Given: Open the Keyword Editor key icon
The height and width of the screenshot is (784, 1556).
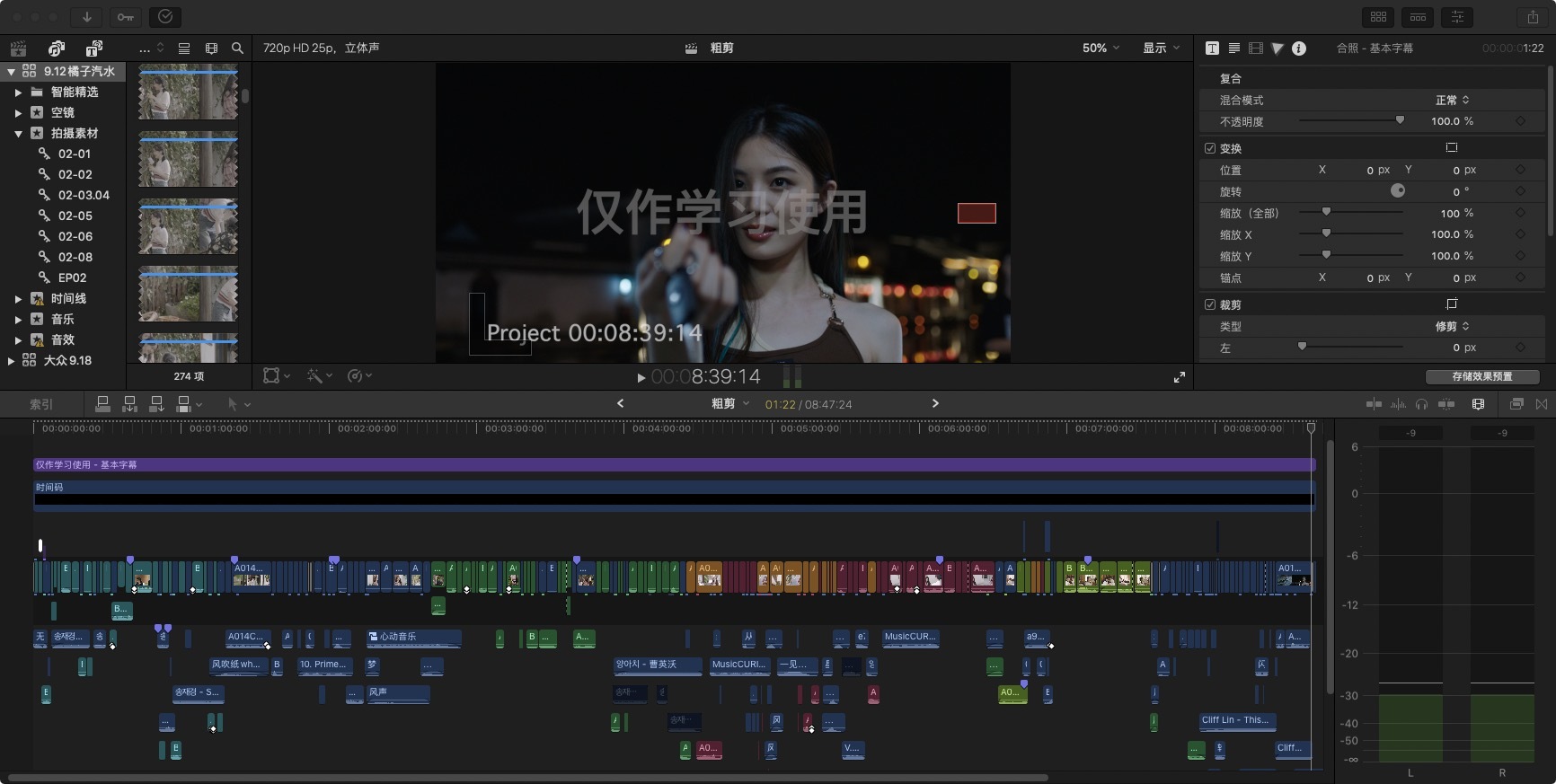Looking at the screenshot, I should point(126,16).
